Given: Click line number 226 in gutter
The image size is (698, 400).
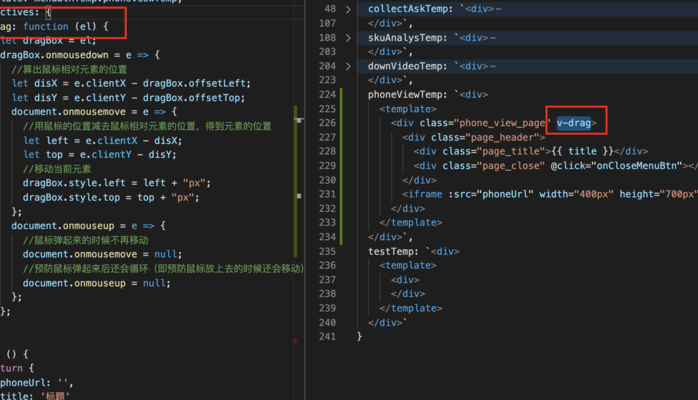Looking at the screenshot, I should click(327, 123).
